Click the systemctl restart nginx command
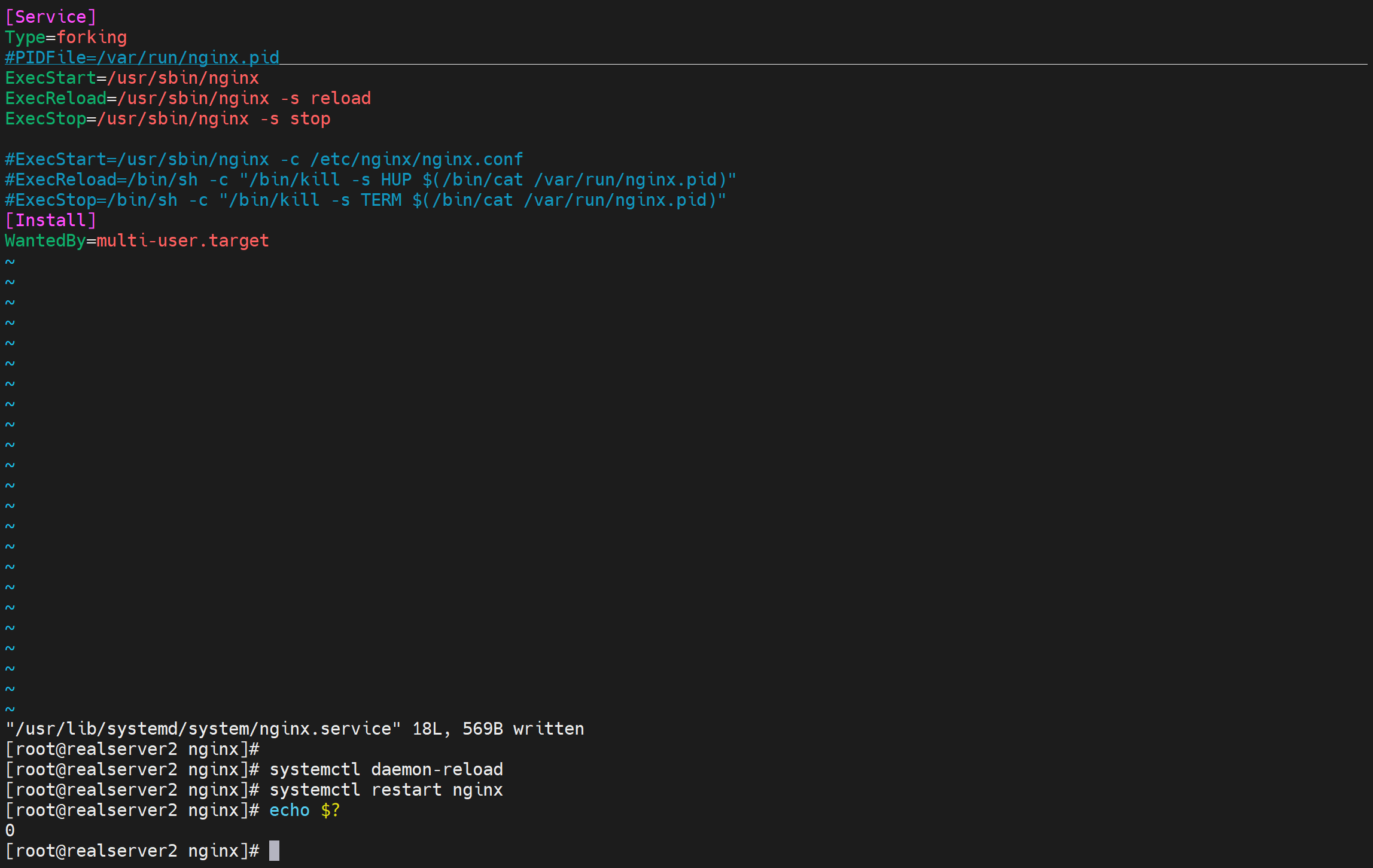The width and height of the screenshot is (1373, 868). point(386,790)
